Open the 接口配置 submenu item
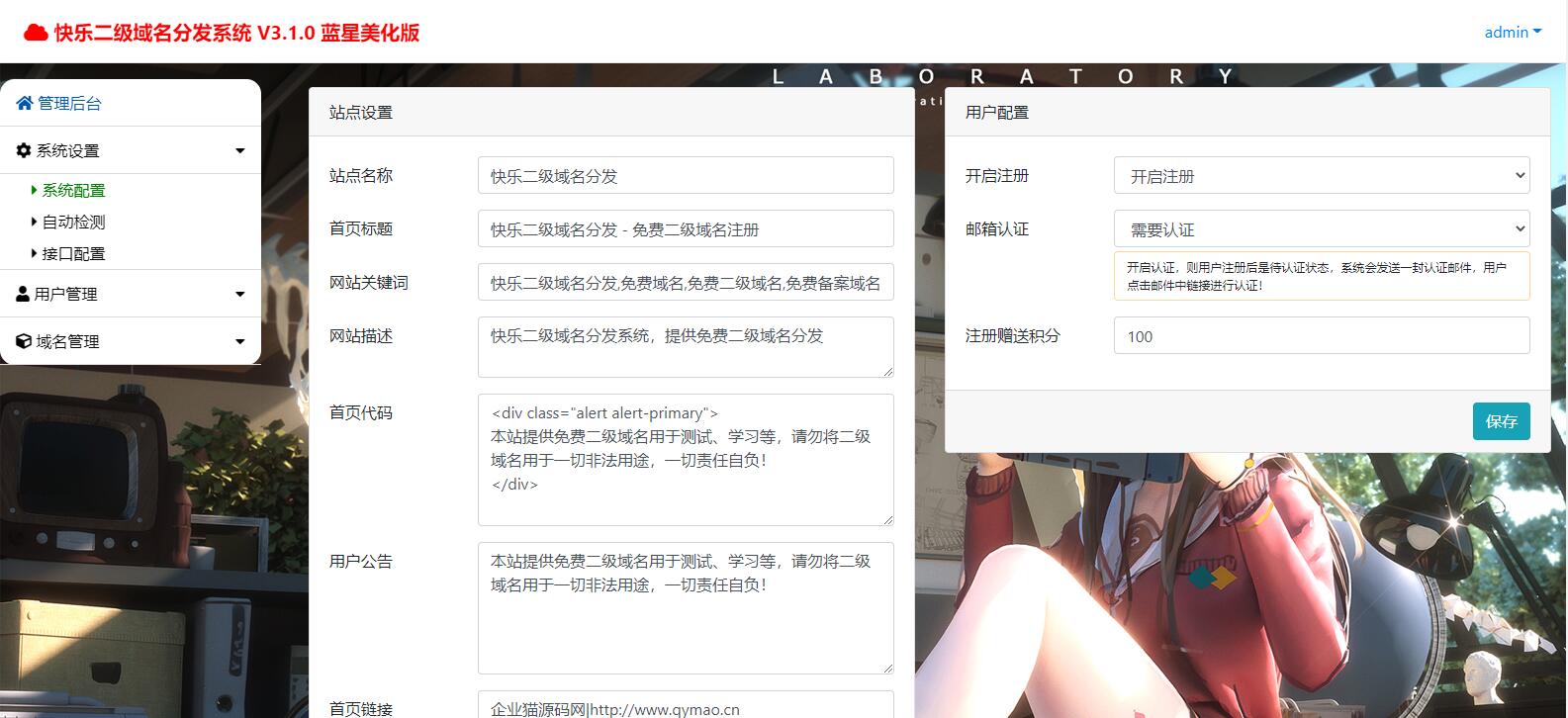Screen dimensions: 1568x718 point(73,253)
